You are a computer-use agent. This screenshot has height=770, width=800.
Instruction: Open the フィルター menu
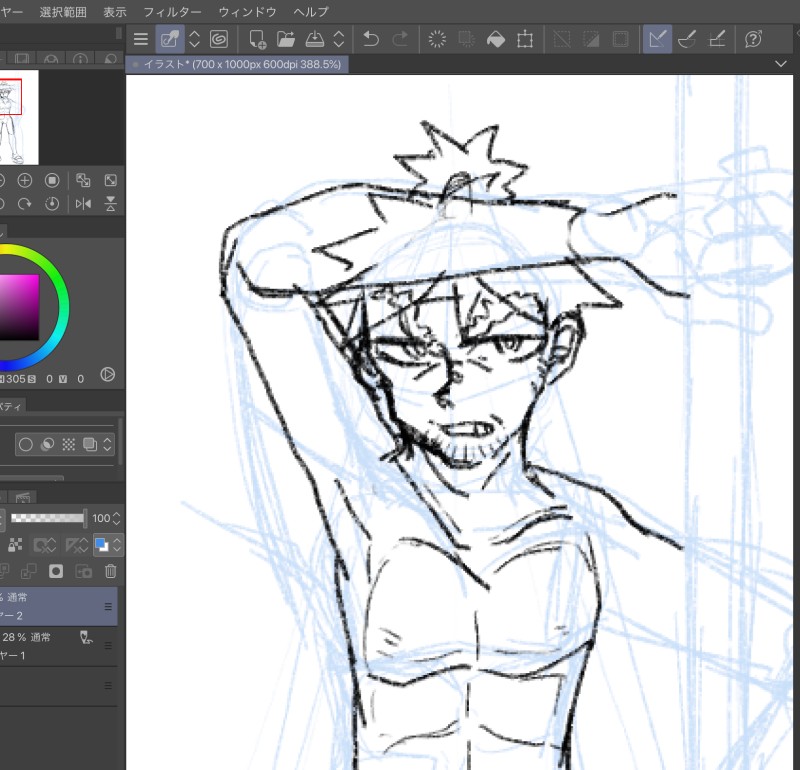point(172,11)
